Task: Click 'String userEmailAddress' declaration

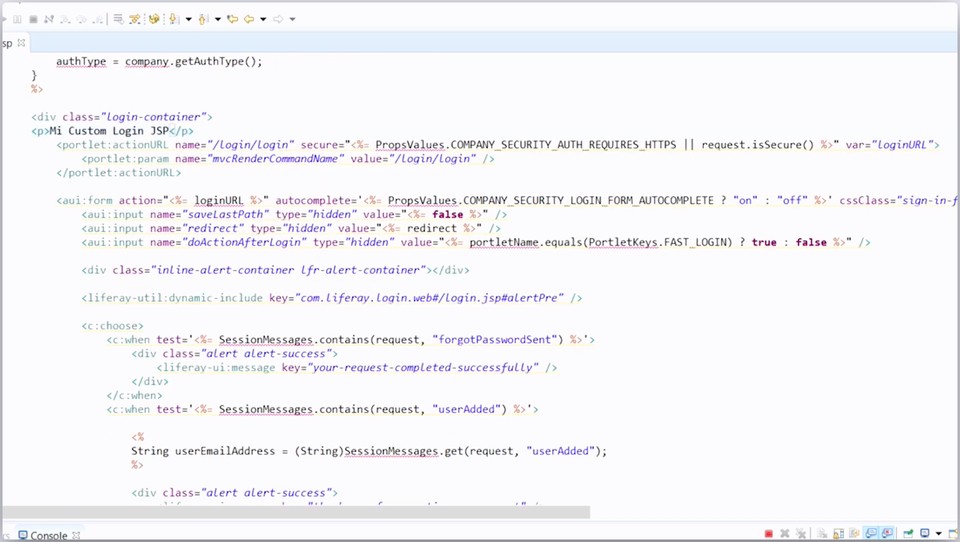Action: [x=203, y=451]
